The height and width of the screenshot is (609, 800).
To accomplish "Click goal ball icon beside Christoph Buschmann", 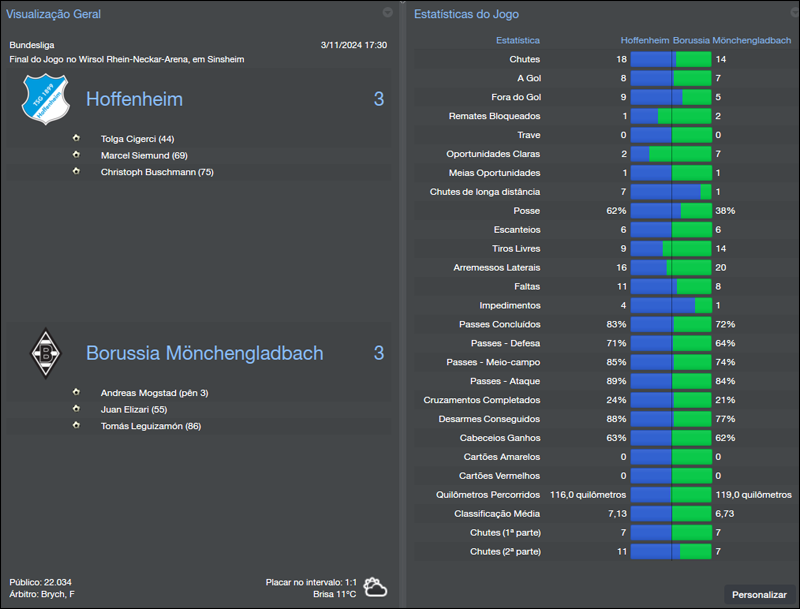I will [x=75, y=172].
